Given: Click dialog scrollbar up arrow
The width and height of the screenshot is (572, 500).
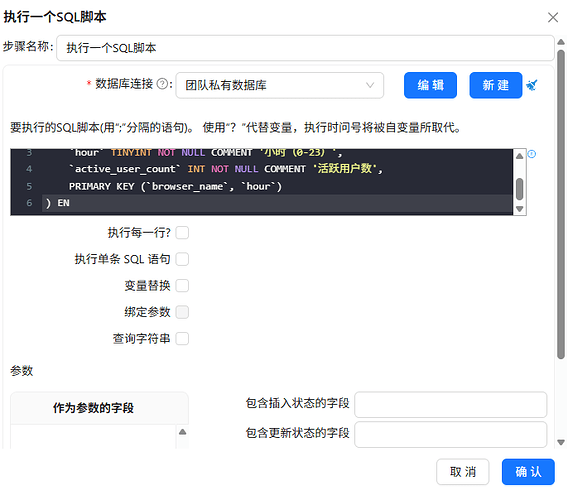Looking at the screenshot, I should 561,42.
